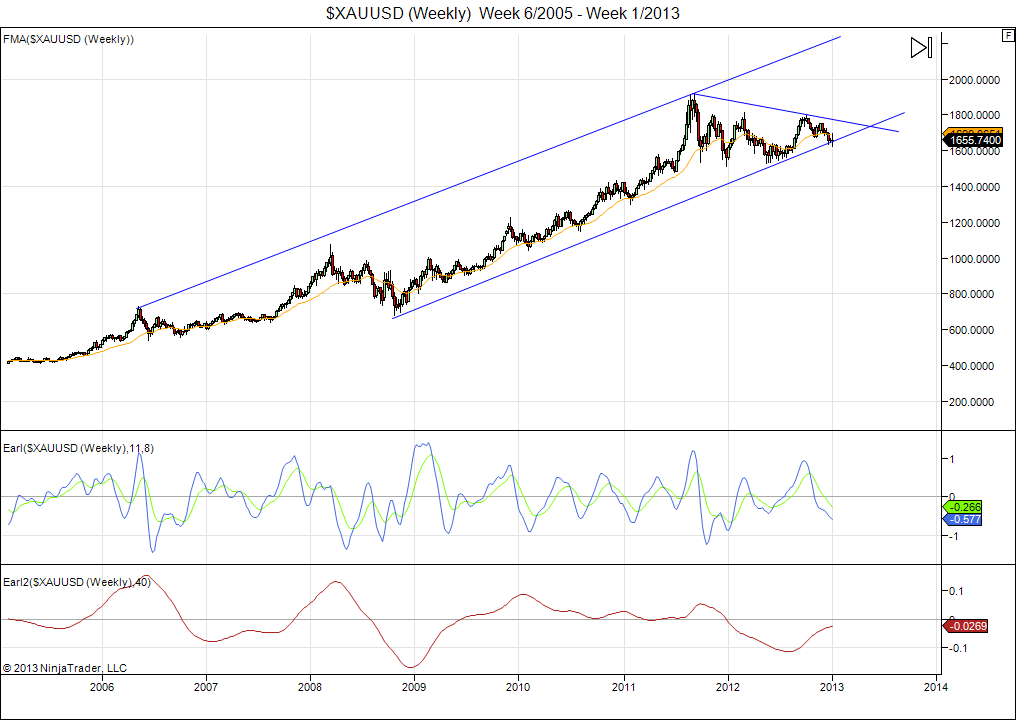Click the 200.0000 price axis label
The height and width of the screenshot is (720, 1016).
coord(977,401)
